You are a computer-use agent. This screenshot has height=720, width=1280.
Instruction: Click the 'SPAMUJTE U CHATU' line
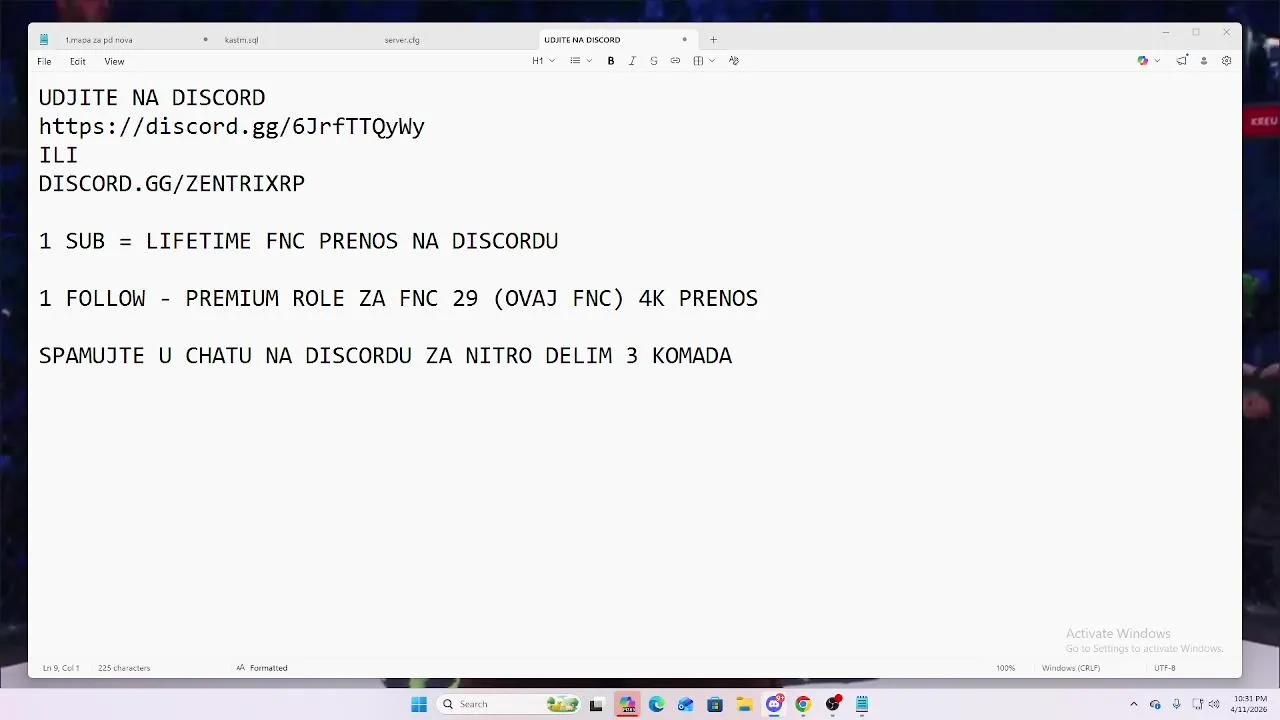click(385, 356)
